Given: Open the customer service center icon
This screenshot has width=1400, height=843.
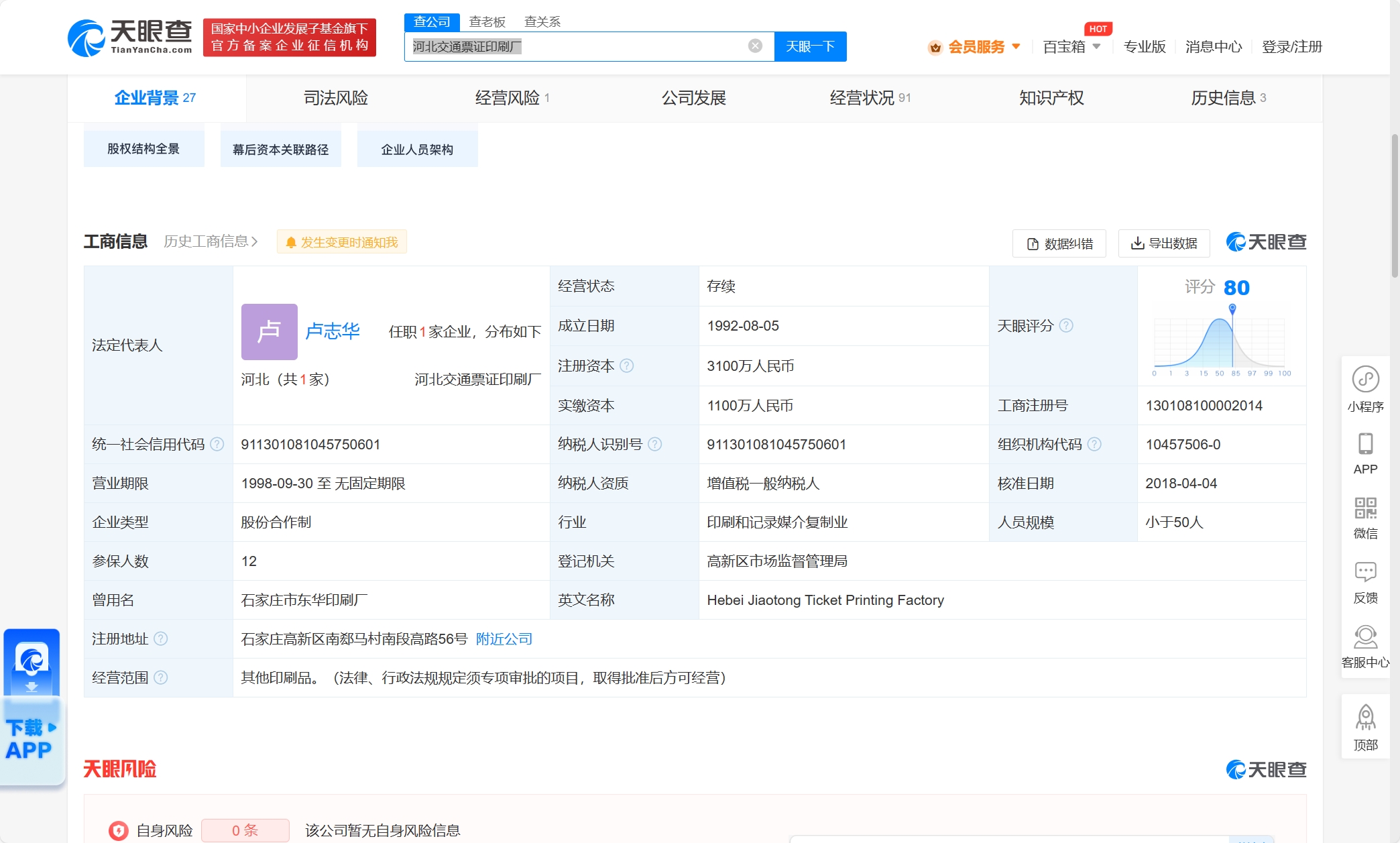Looking at the screenshot, I should (x=1365, y=636).
